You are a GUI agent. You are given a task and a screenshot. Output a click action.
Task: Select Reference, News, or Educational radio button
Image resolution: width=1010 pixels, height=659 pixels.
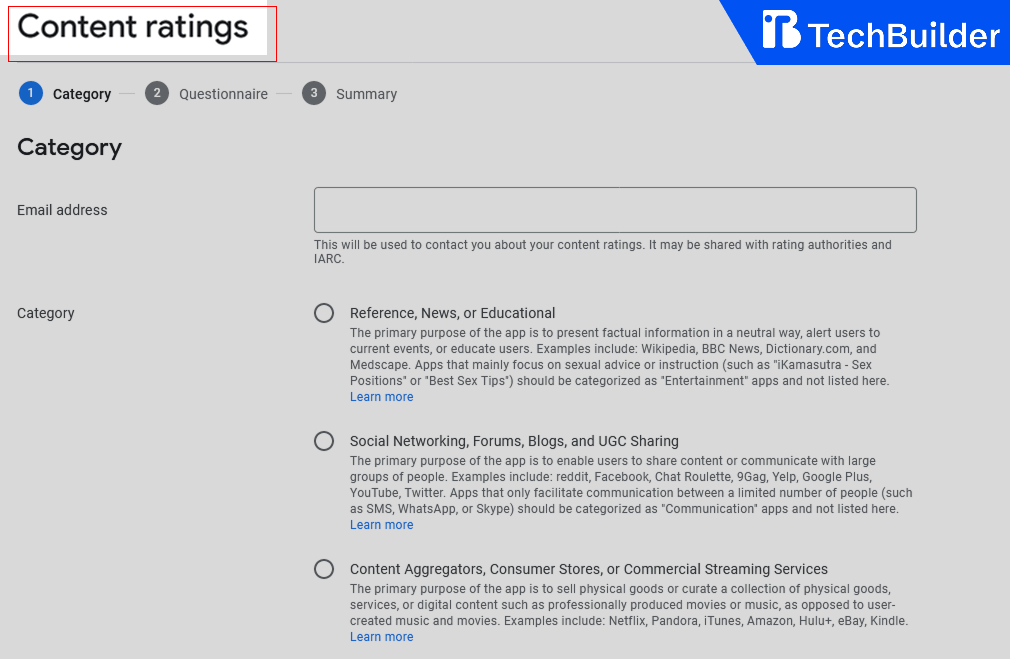click(x=324, y=313)
